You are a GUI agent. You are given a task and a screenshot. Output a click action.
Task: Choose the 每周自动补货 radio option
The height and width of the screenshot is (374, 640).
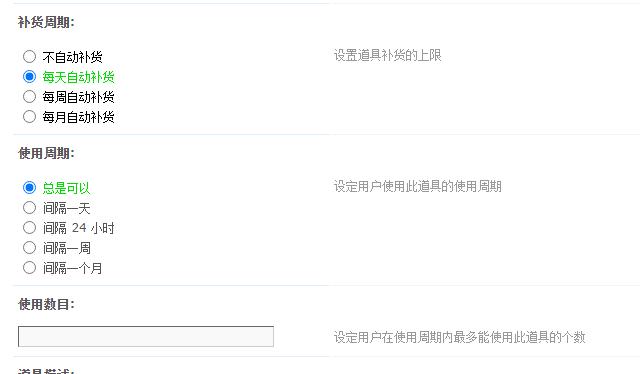[x=29, y=96]
